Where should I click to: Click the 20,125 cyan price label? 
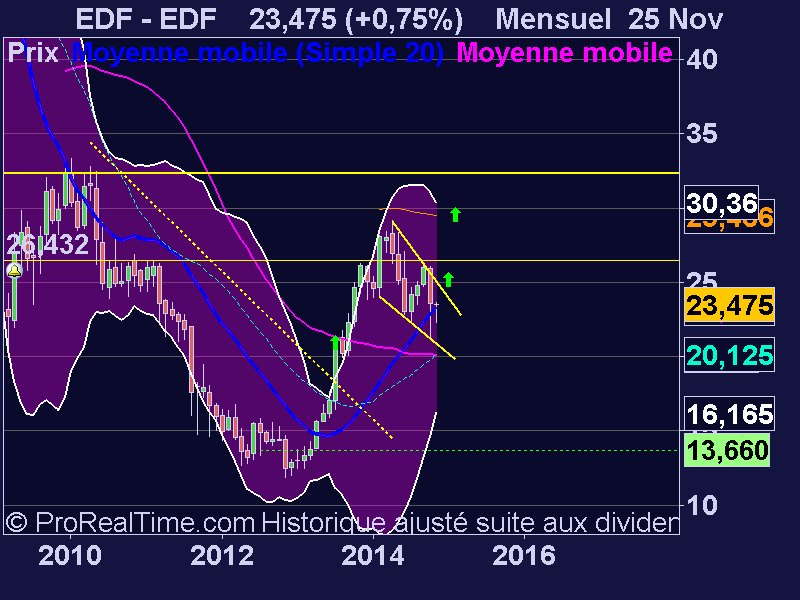click(730, 355)
